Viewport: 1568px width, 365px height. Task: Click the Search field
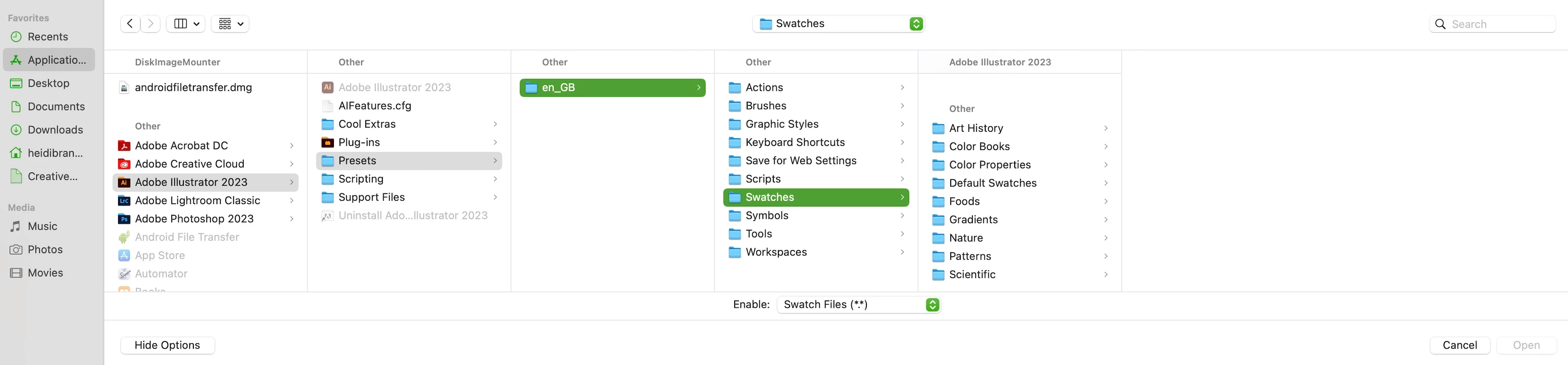click(1500, 24)
